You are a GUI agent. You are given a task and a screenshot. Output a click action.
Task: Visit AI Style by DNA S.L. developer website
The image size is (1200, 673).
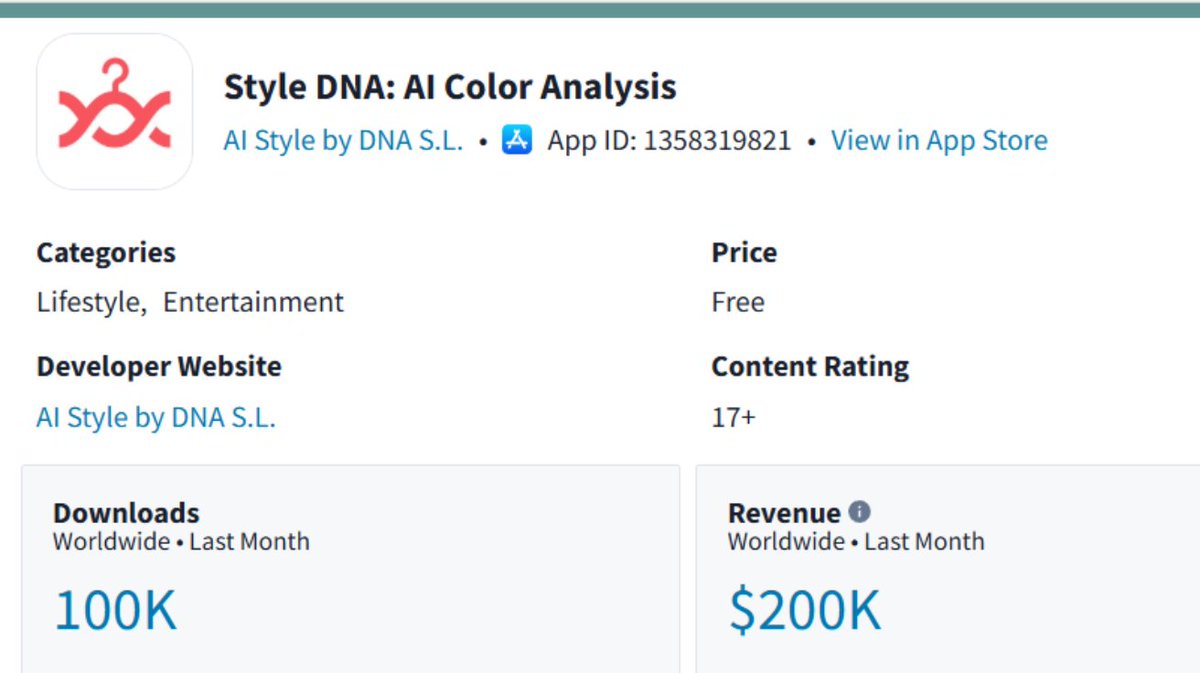click(x=156, y=417)
